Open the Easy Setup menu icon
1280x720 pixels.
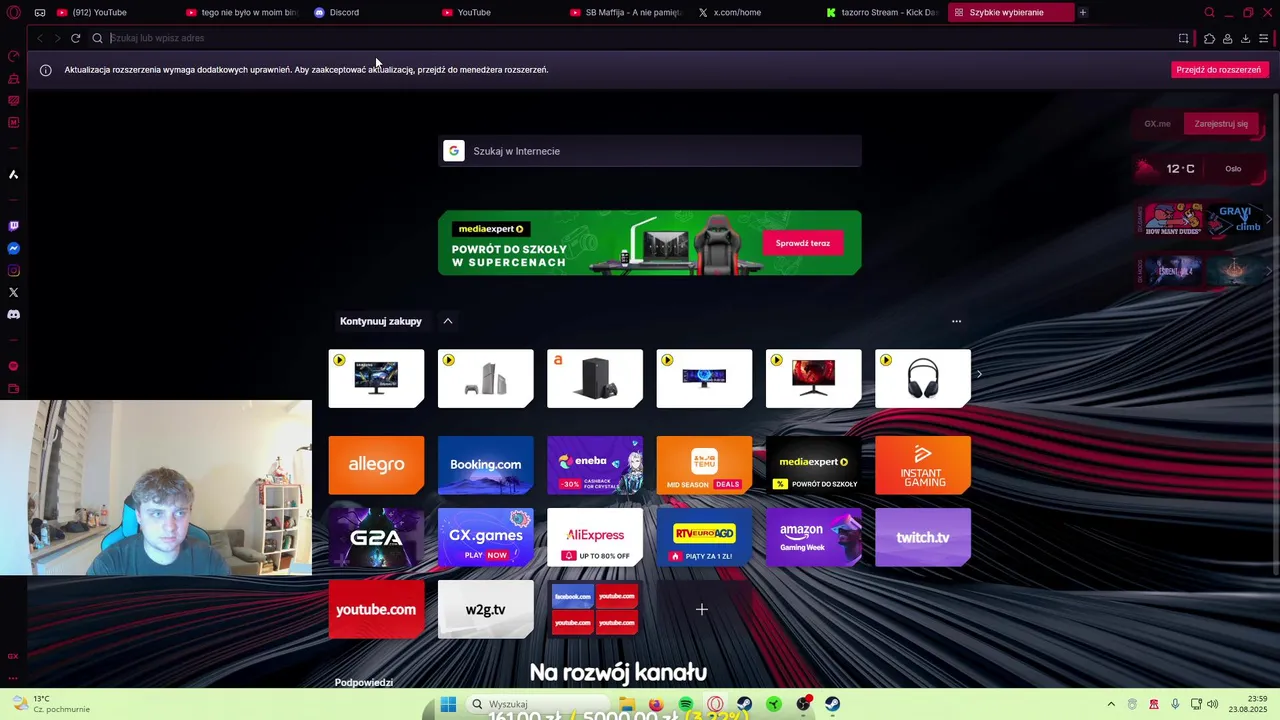[1264, 38]
